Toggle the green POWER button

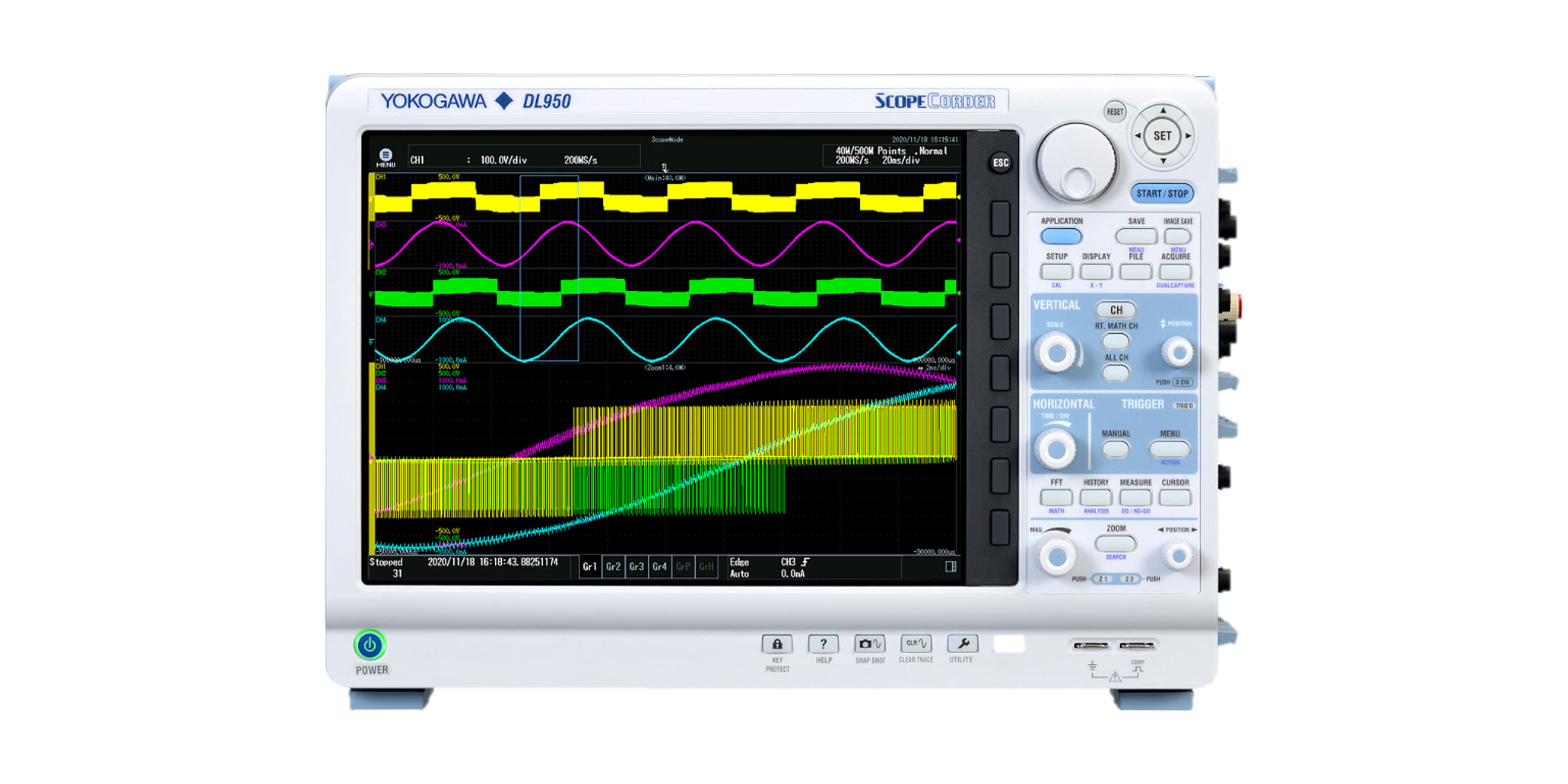click(x=370, y=646)
